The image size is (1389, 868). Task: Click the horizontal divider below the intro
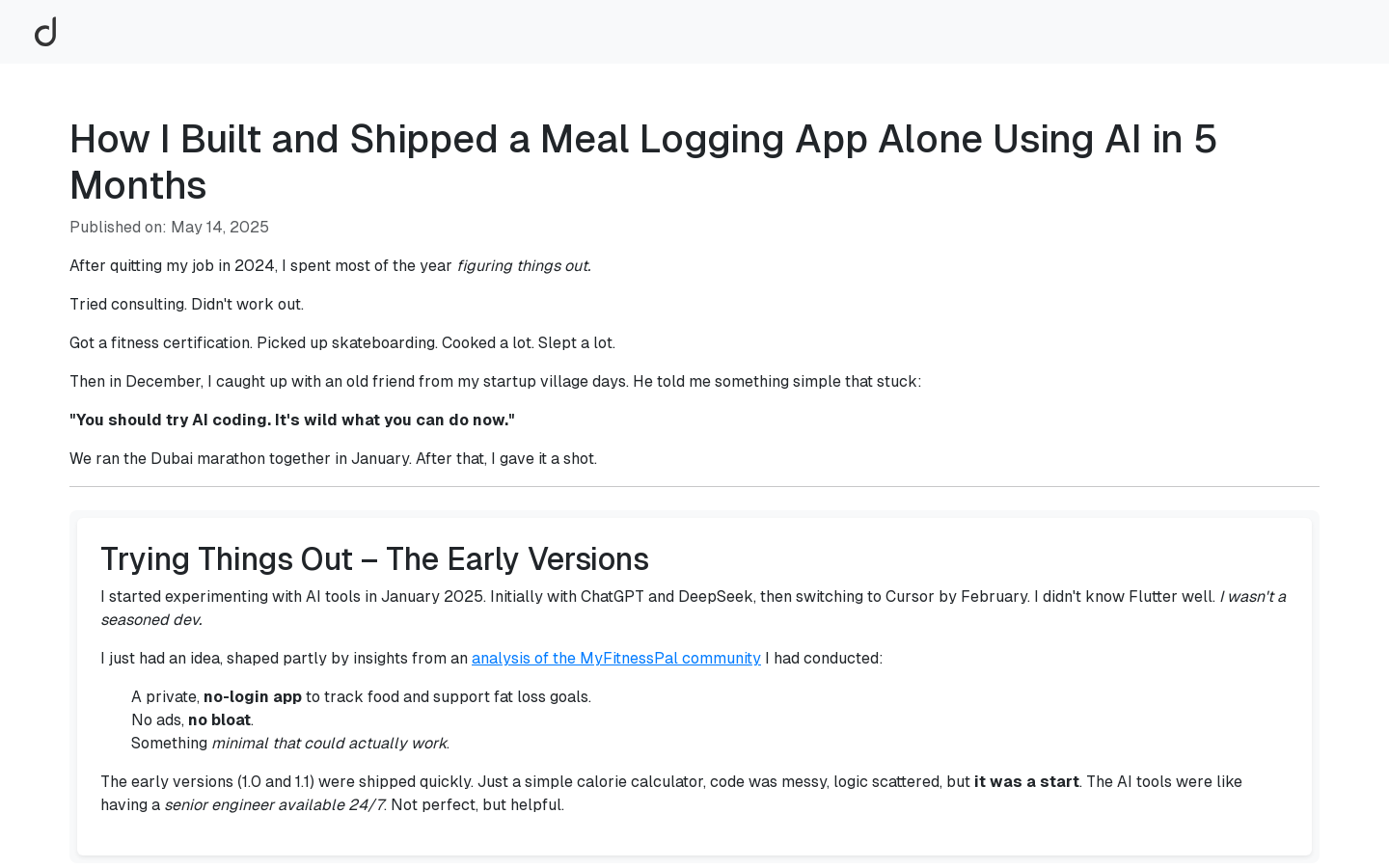coord(694,486)
